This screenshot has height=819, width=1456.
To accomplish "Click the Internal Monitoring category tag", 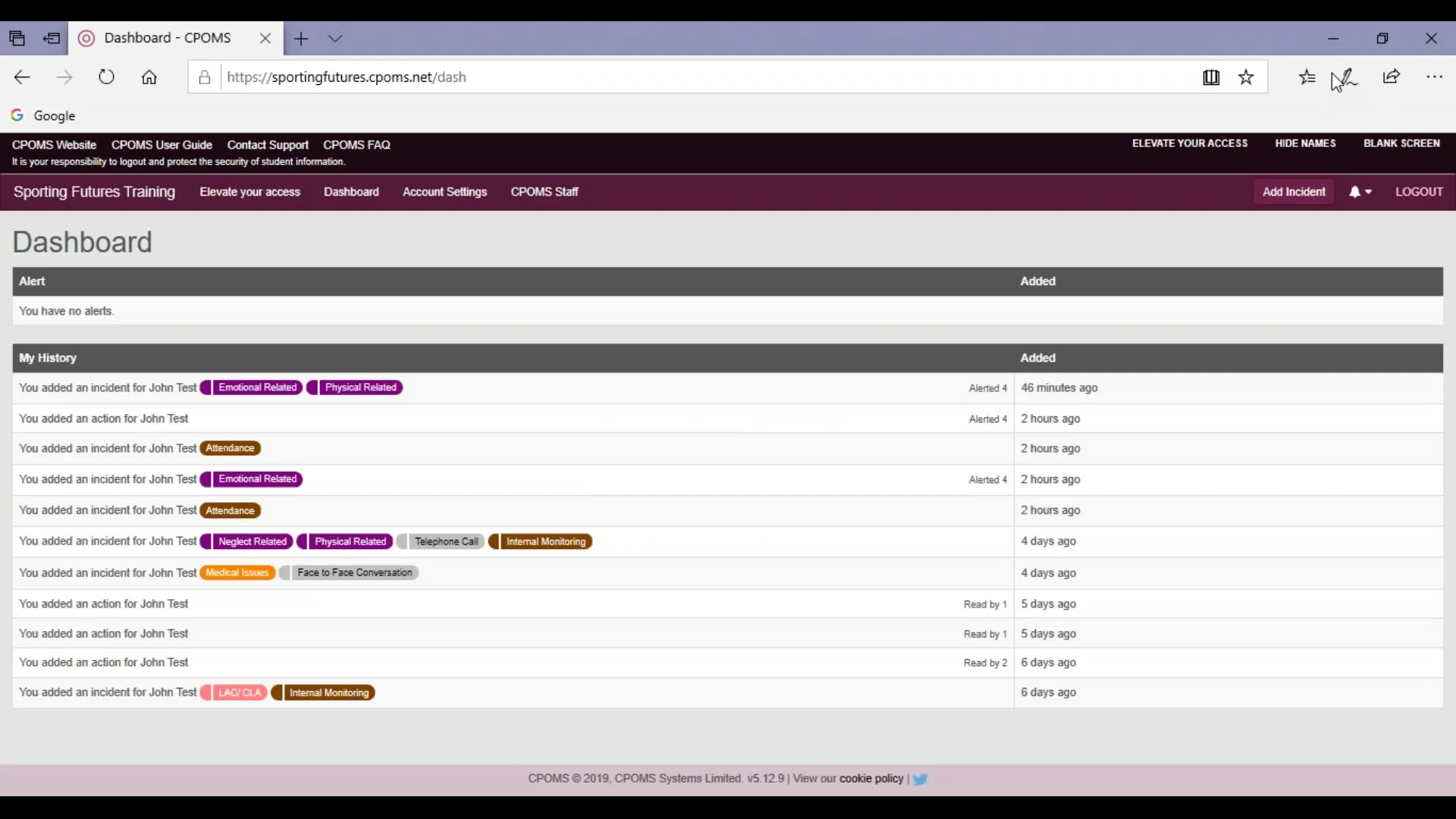I will coord(547,541).
